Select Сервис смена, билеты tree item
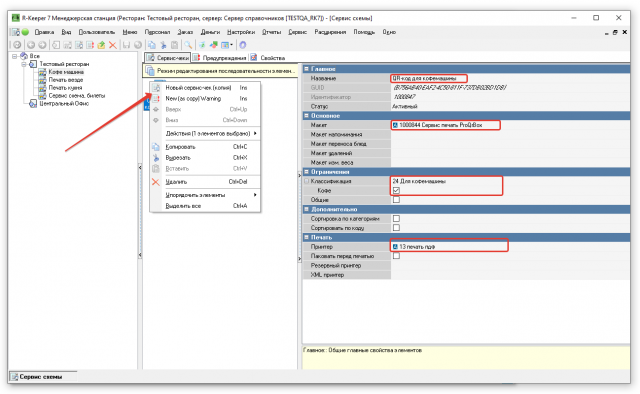Viewport: 640px width, 394px height. [x=77, y=96]
